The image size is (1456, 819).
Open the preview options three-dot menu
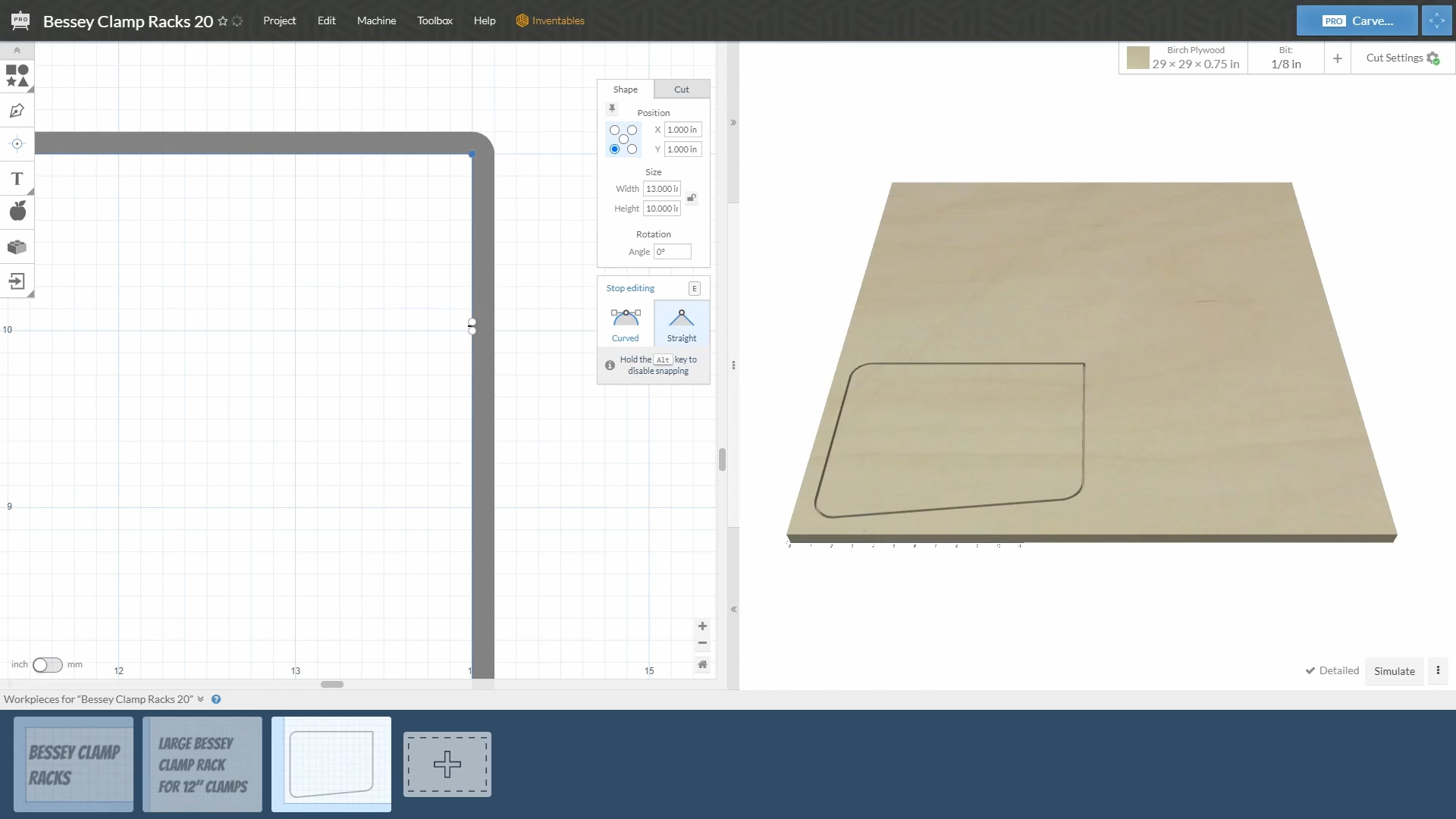tap(1438, 670)
